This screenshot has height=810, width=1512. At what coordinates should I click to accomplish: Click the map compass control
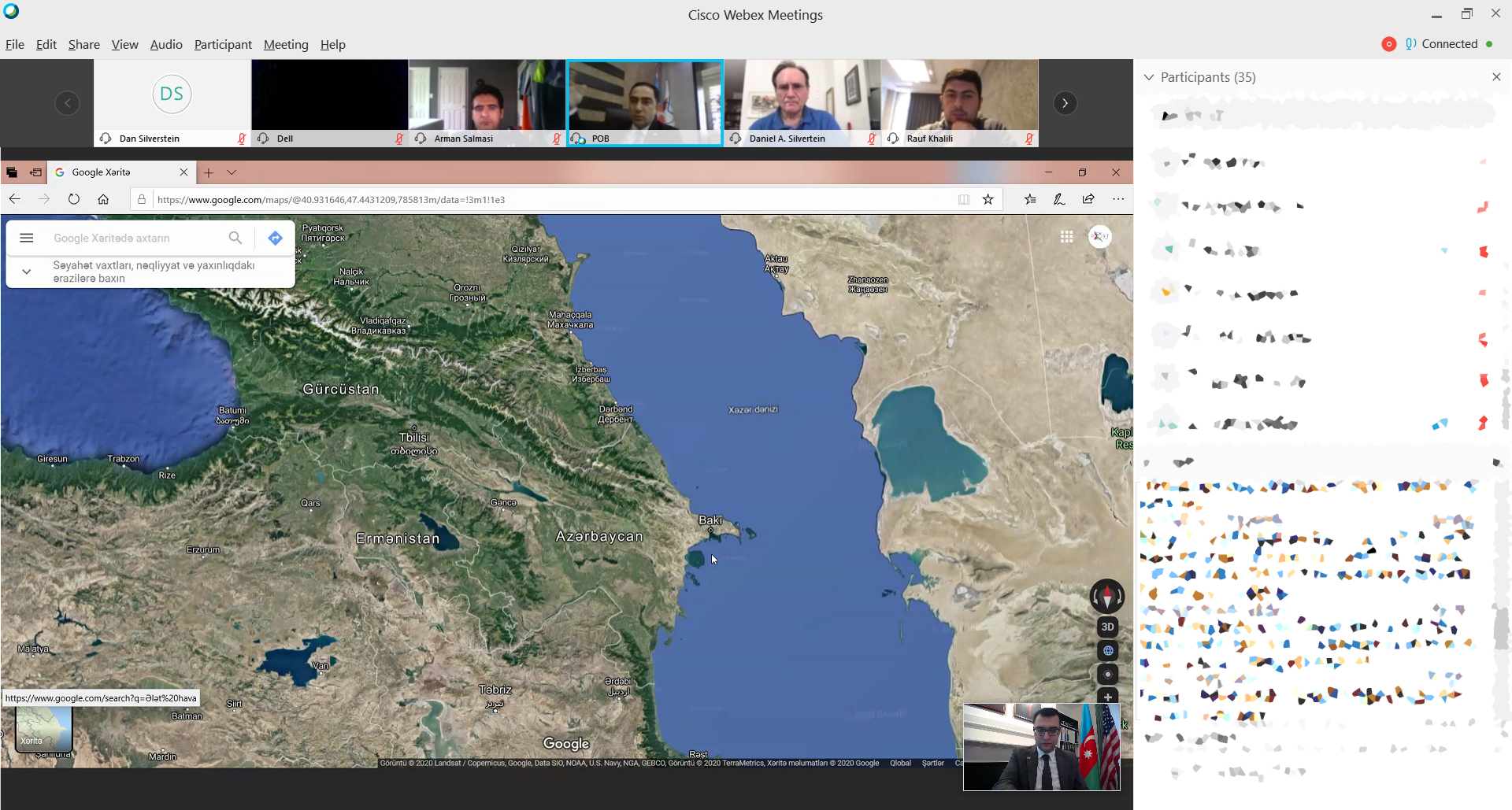[x=1106, y=596]
